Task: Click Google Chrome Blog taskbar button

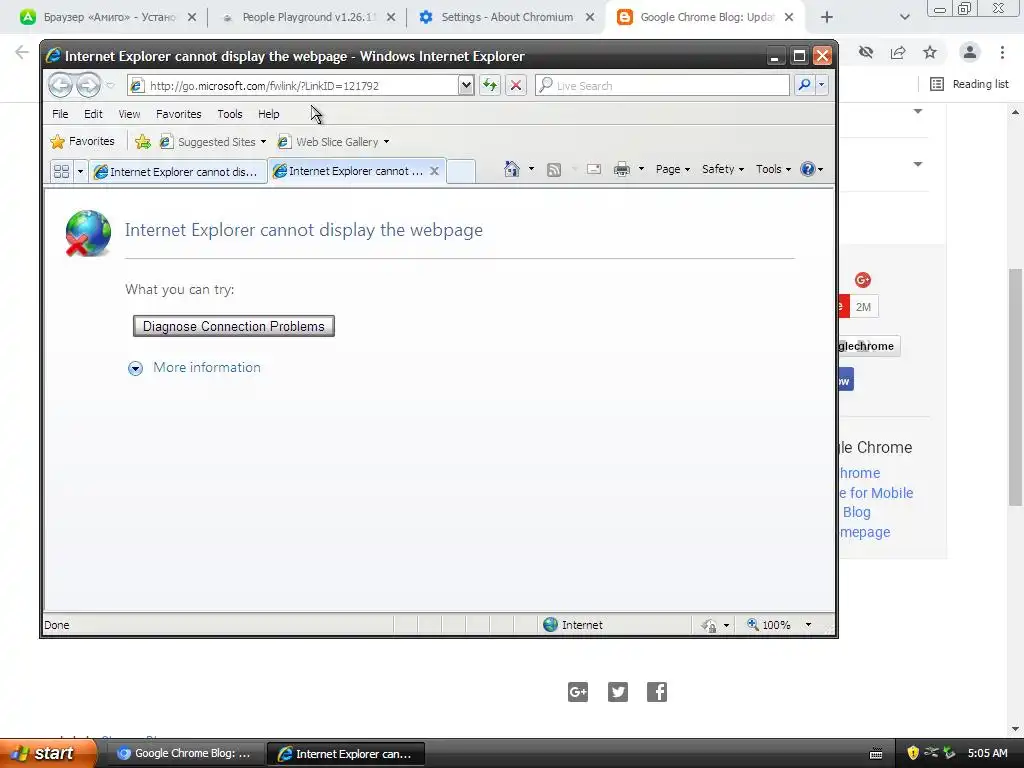Action: [185, 754]
